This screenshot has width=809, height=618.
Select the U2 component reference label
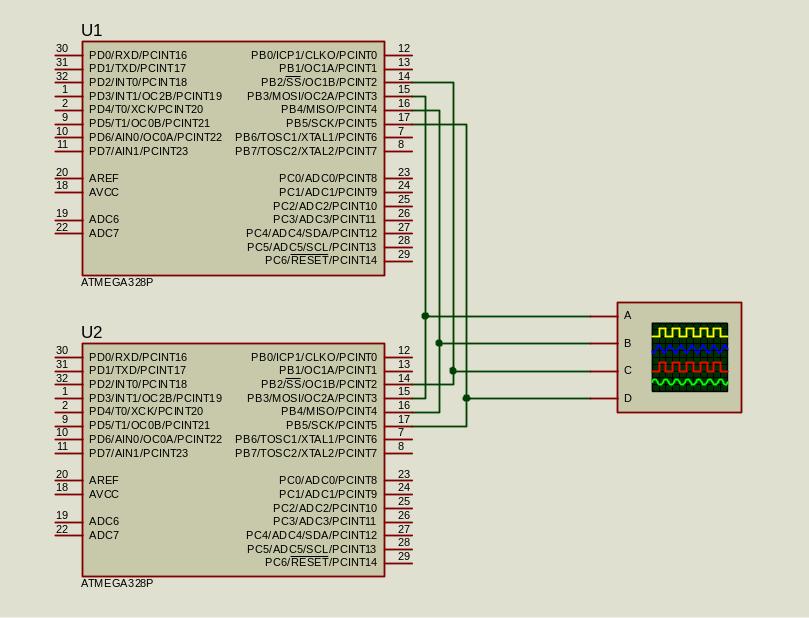91,332
